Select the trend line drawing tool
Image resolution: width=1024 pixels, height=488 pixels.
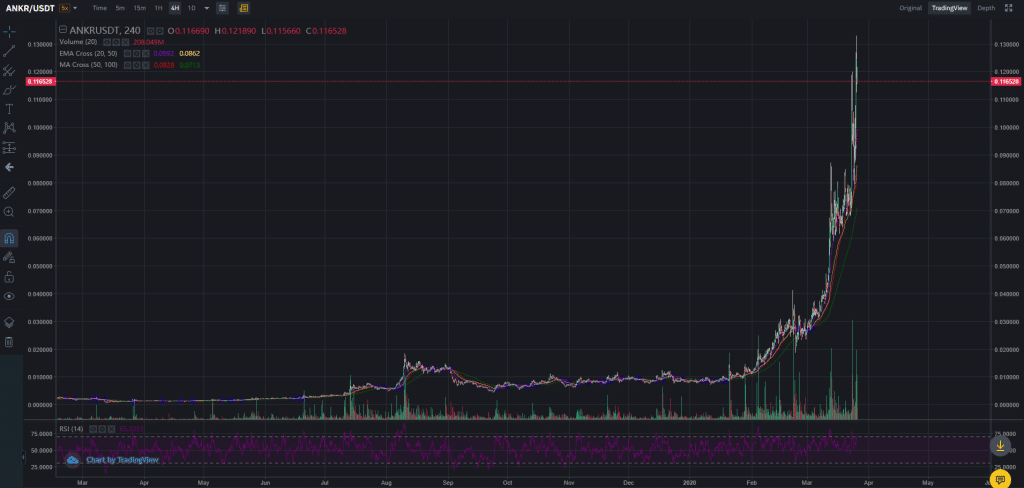point(9,51)
